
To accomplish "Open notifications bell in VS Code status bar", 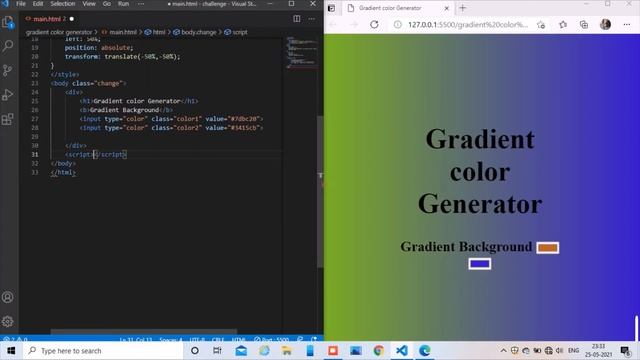I will [x=314, y=340].
